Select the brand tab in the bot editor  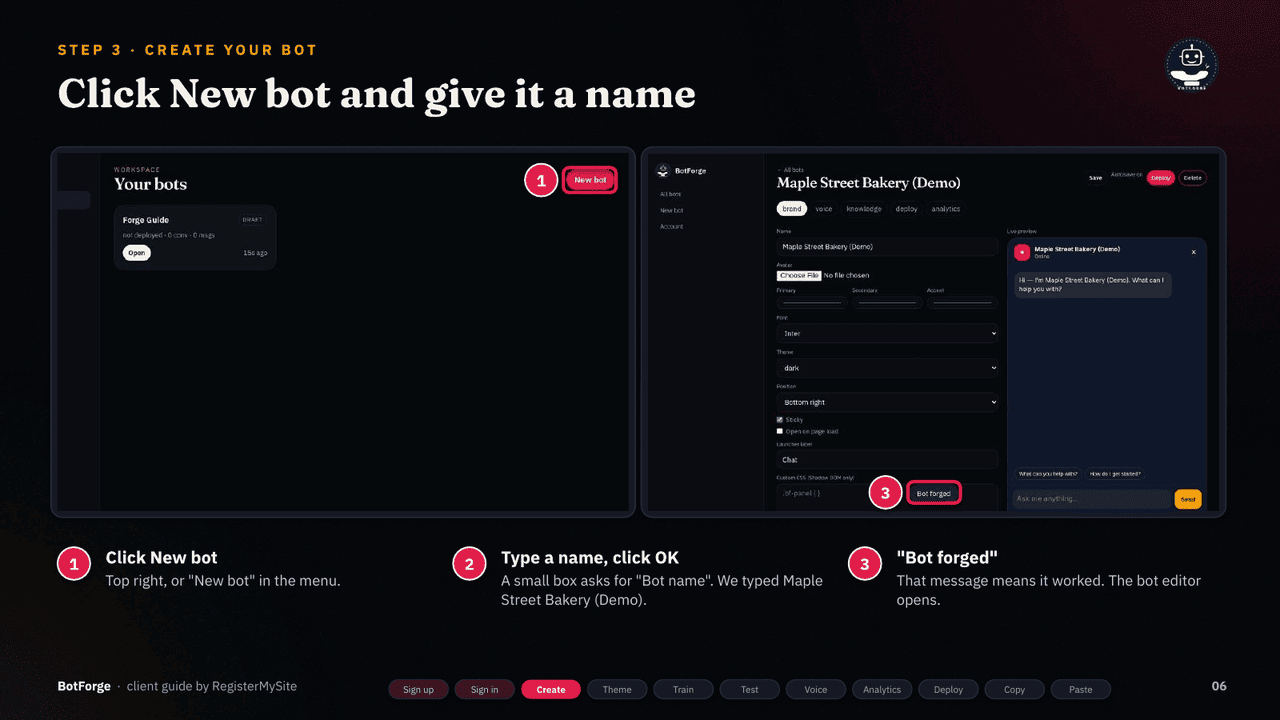pos(792,209)
